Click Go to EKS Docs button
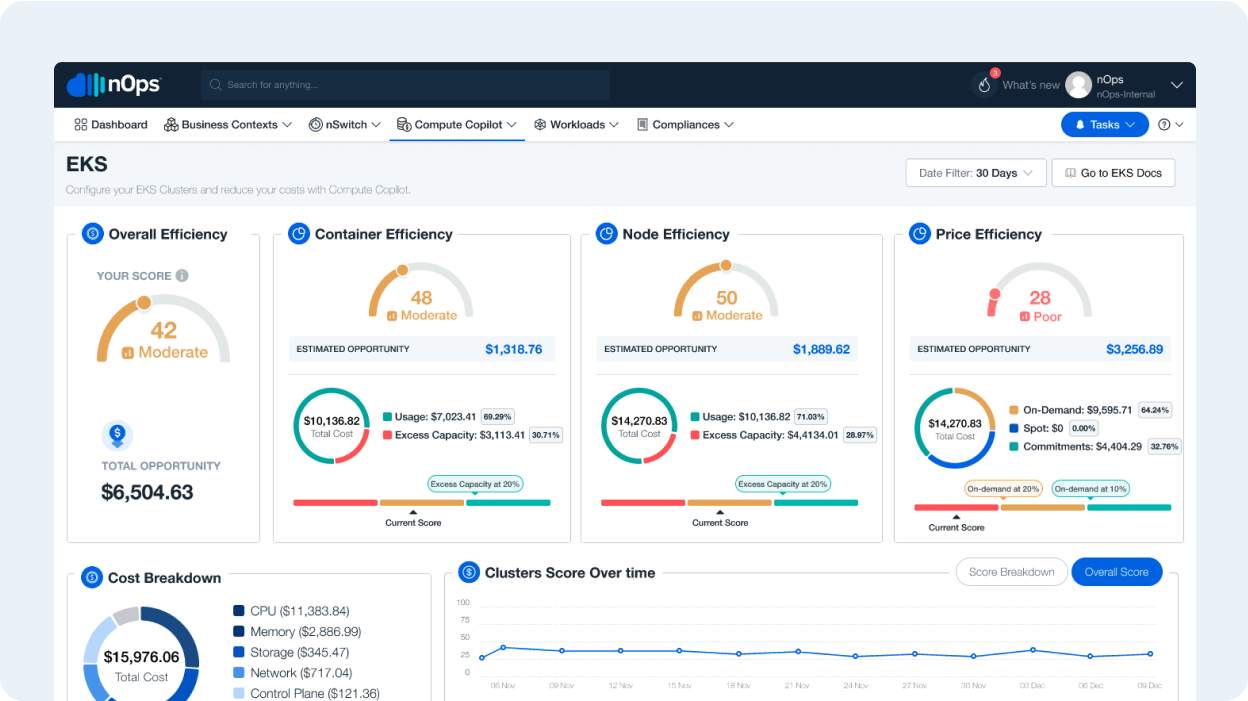 click(1113, 173)
